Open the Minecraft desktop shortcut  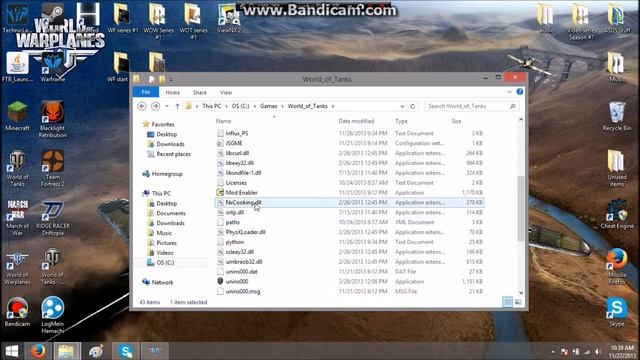[17, 116]
